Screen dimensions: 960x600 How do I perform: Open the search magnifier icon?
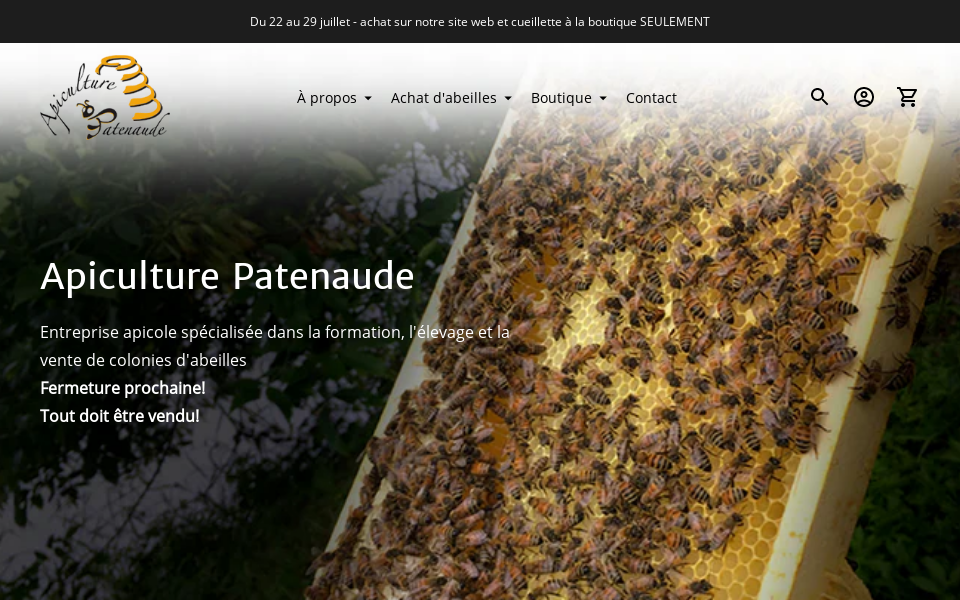click(x=819, y=97)
